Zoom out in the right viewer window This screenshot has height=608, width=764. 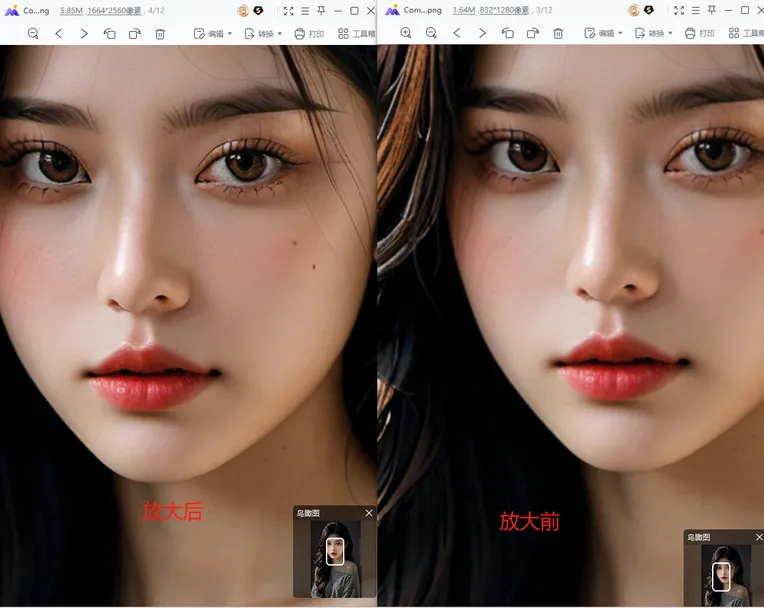(431, 33)
